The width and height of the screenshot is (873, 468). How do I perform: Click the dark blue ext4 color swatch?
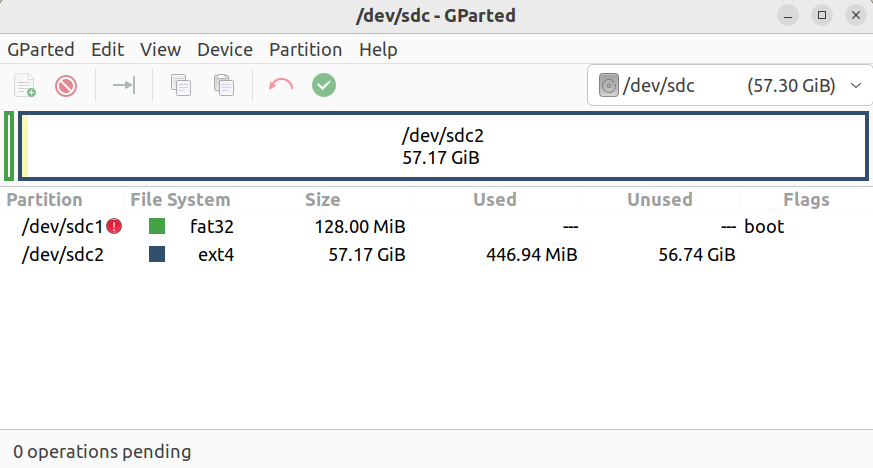[157, 255]
